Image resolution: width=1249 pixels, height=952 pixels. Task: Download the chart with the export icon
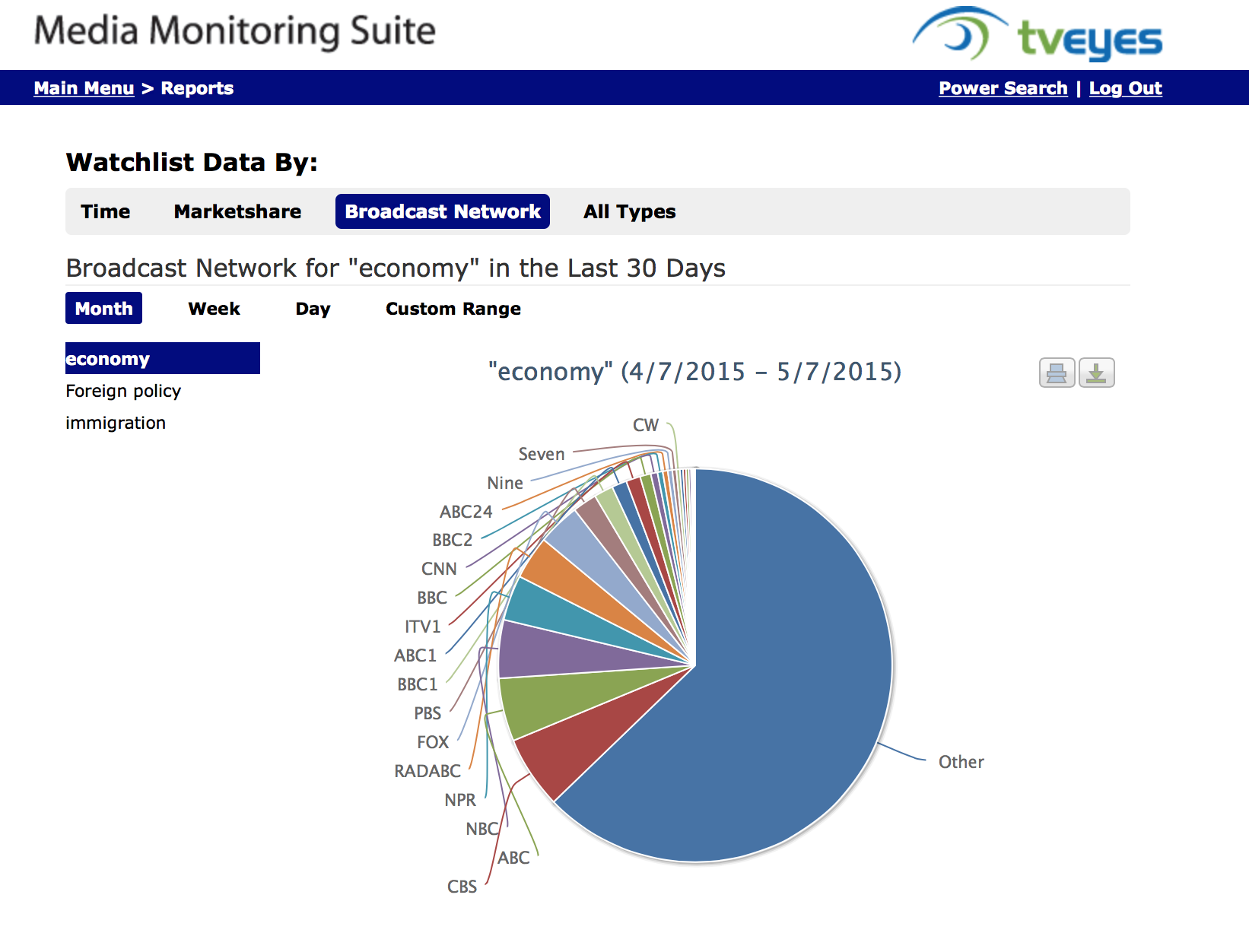[1096, 373]
